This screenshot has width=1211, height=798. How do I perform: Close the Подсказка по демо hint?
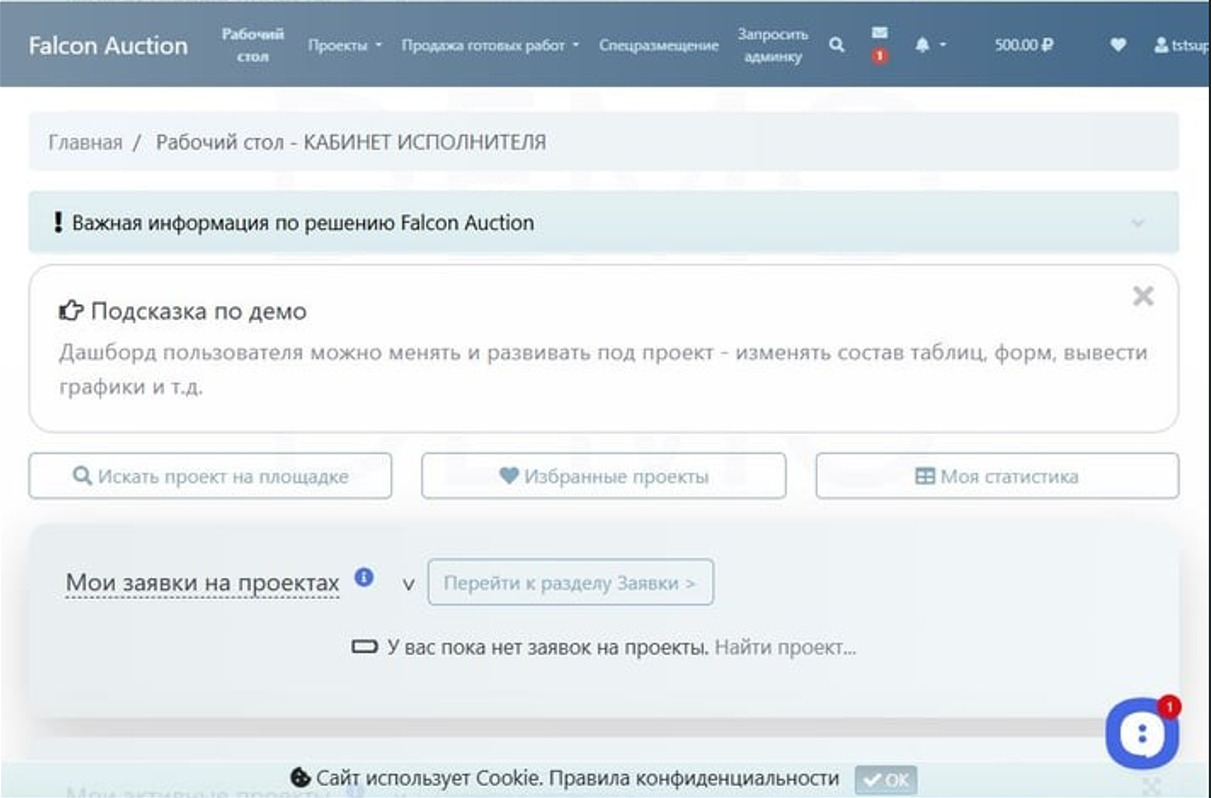(x=1143, y=296)
